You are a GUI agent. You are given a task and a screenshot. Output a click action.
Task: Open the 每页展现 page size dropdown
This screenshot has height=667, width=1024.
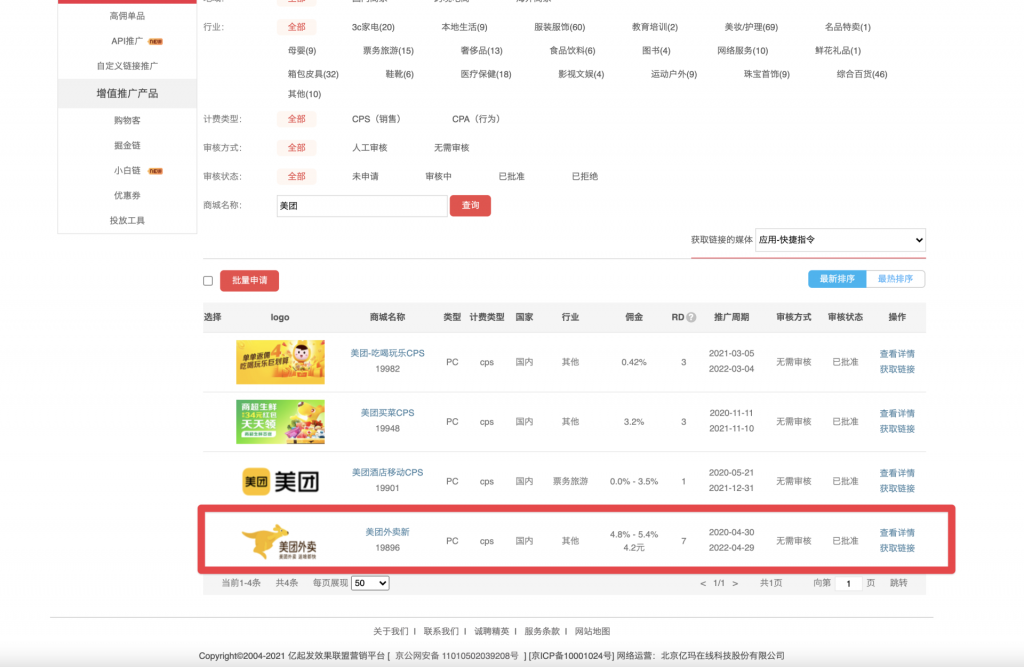370,583
